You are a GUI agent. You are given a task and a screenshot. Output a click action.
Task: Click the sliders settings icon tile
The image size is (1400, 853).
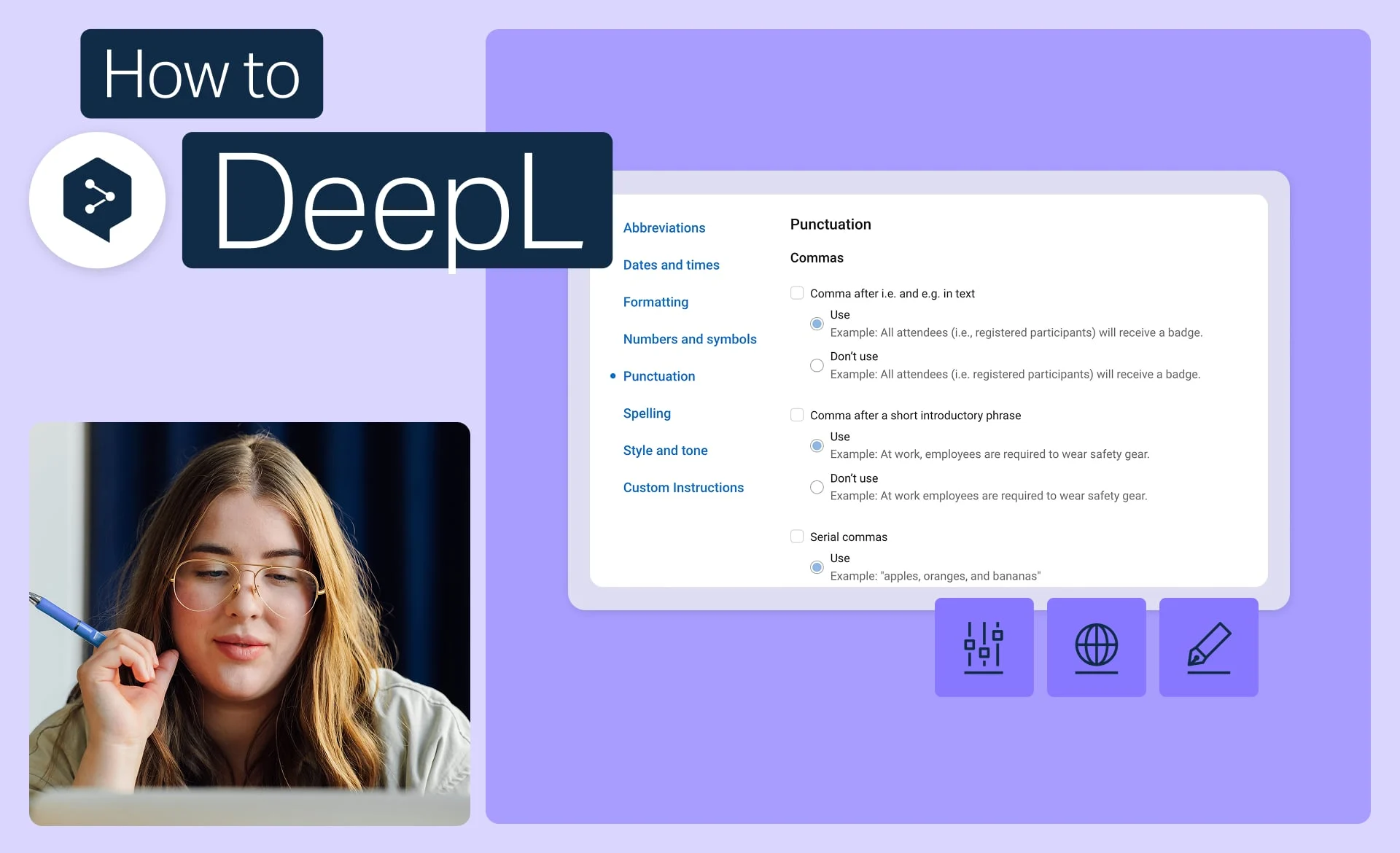pyautogui.click(x=984, y=647)
